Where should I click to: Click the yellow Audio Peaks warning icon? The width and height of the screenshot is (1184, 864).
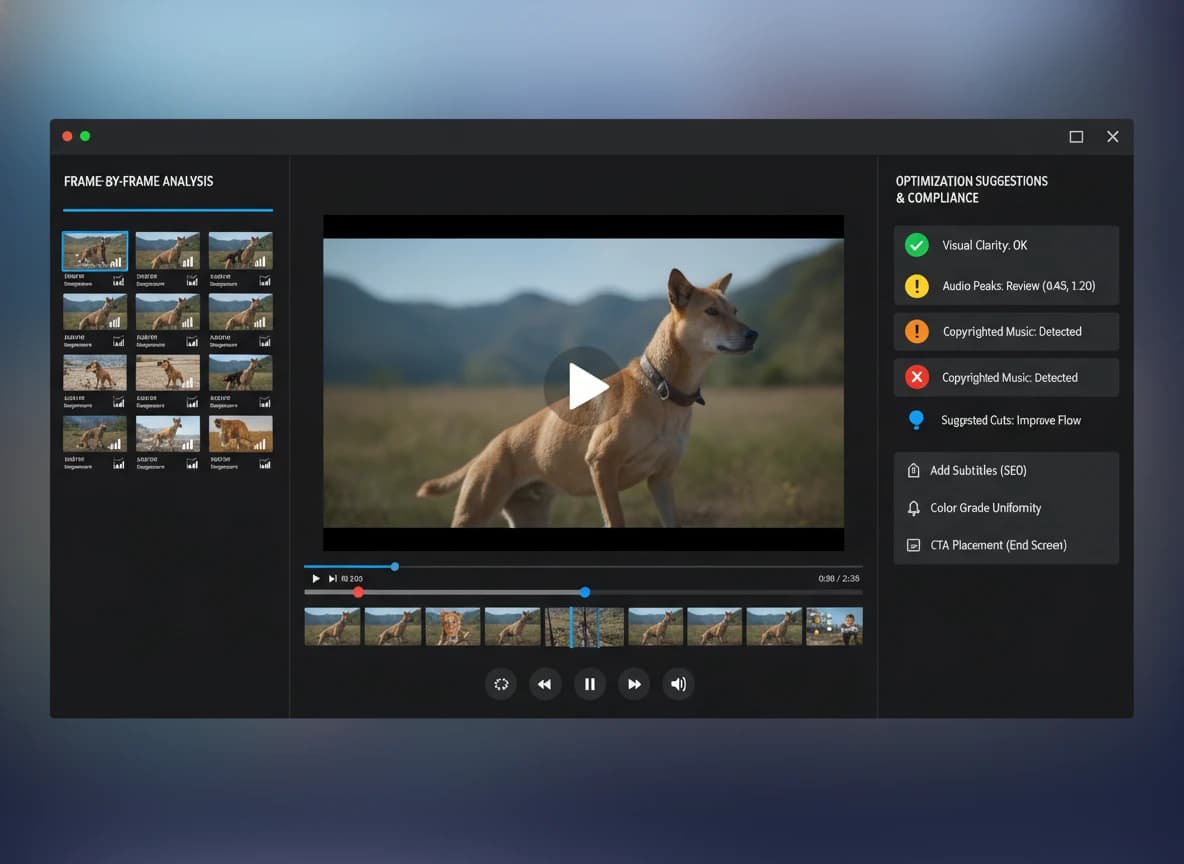tap(918, 286)
